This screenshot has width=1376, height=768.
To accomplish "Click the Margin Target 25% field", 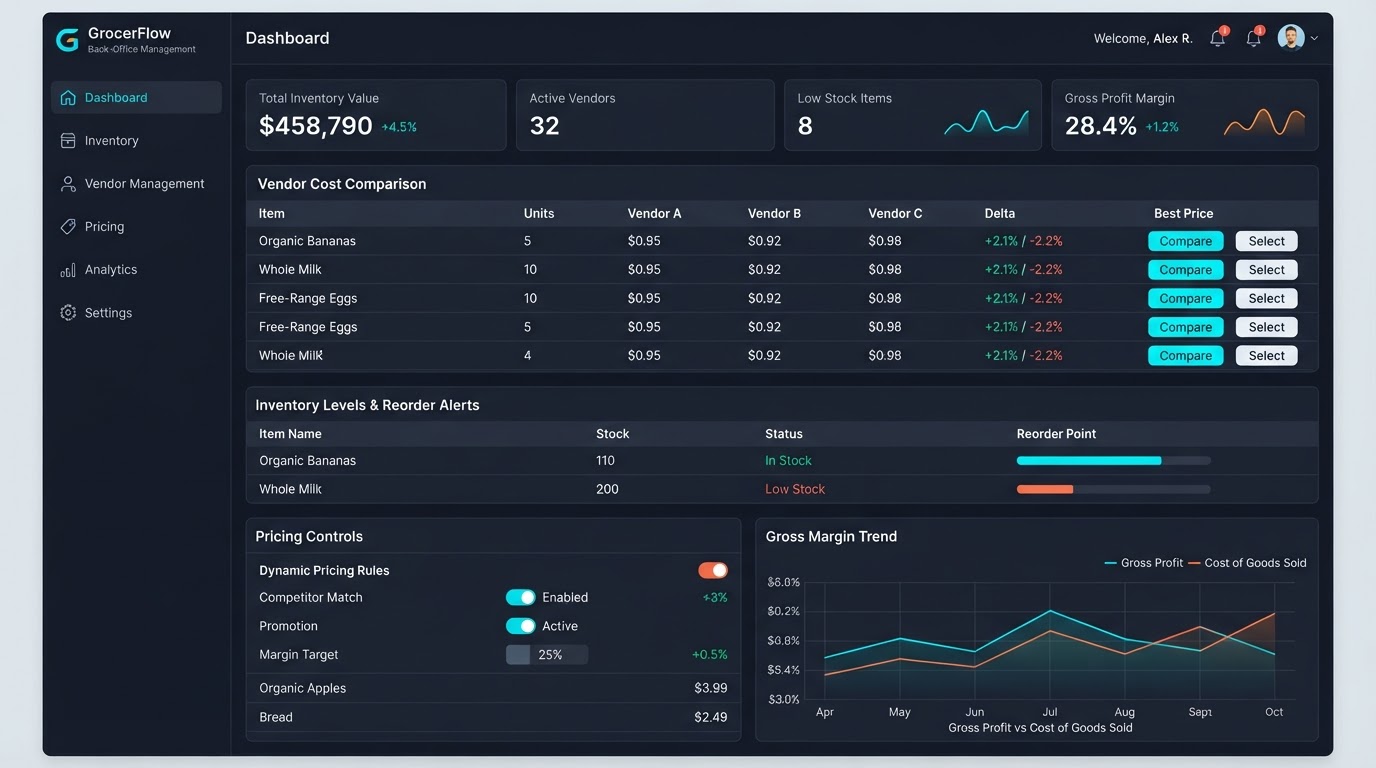I will [547, 655].
